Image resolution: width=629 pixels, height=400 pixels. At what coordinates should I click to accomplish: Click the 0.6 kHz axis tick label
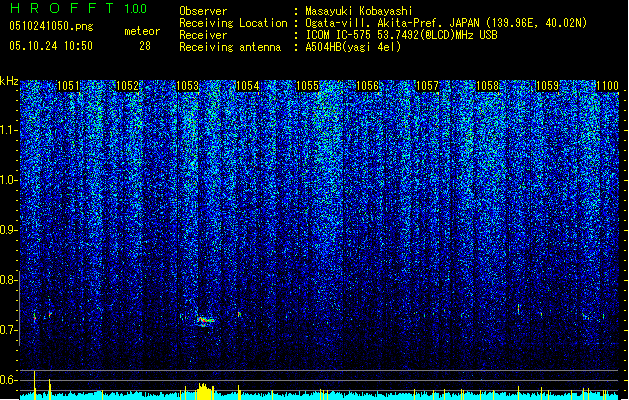coord(7,380)
